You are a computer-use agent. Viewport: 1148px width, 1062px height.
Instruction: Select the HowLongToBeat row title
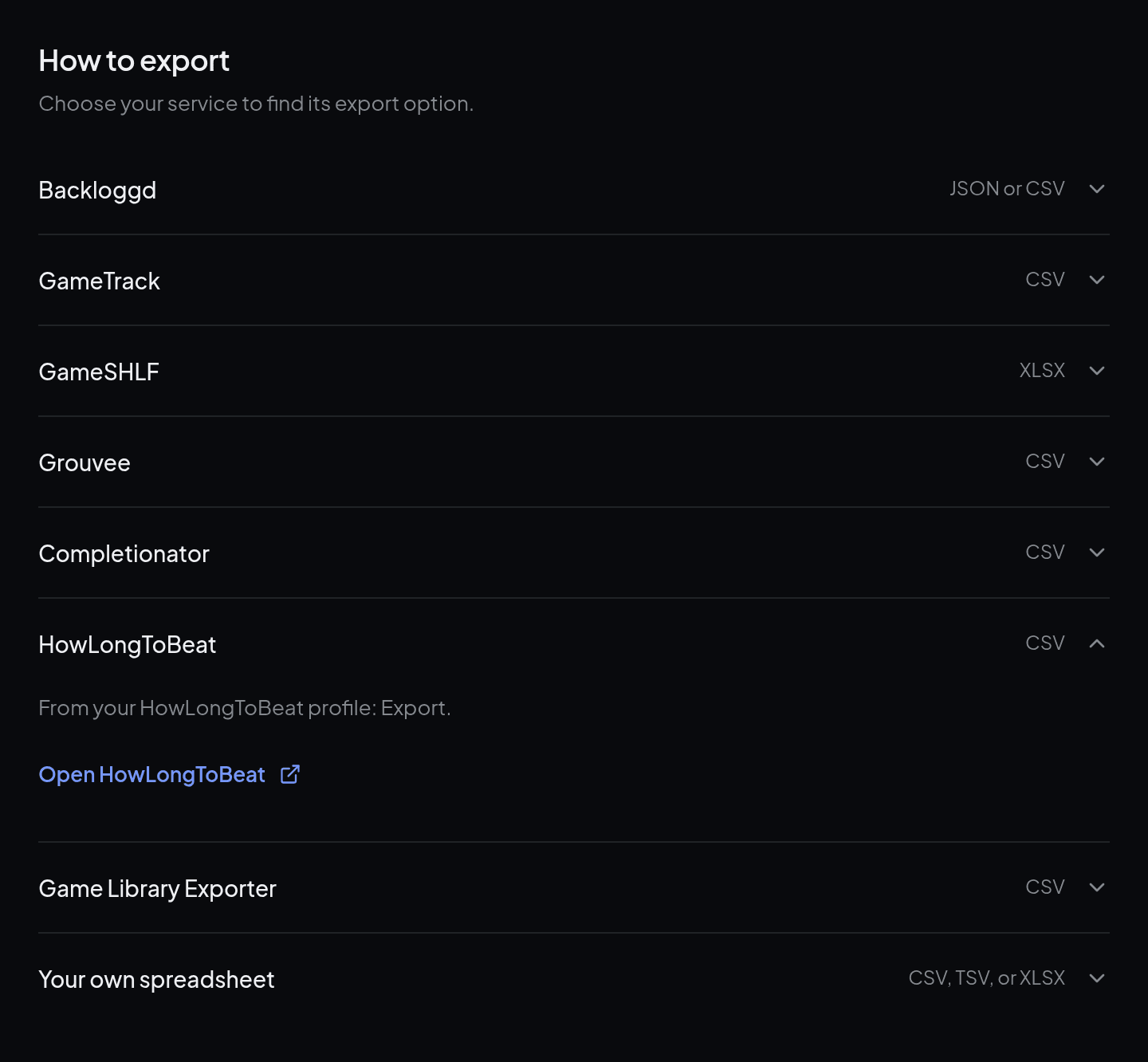[x=128, y=644]
